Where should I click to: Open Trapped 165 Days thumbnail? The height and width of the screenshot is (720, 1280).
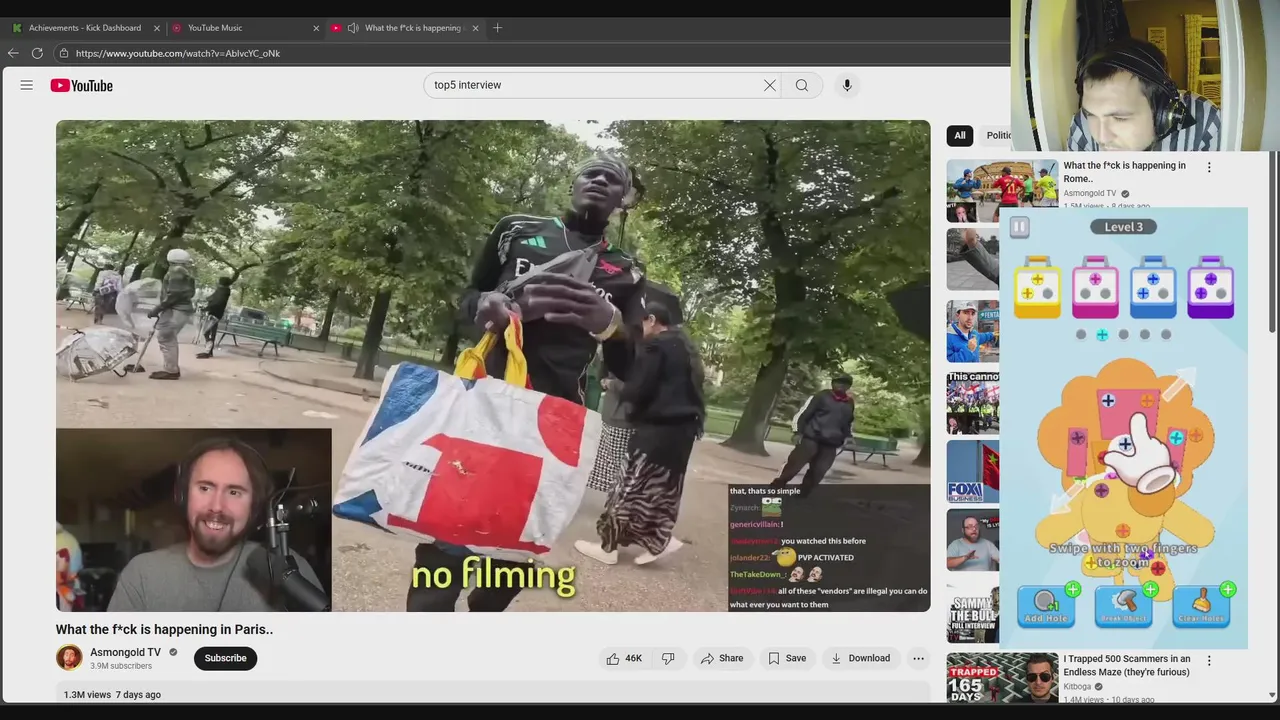coord(1002,679)
